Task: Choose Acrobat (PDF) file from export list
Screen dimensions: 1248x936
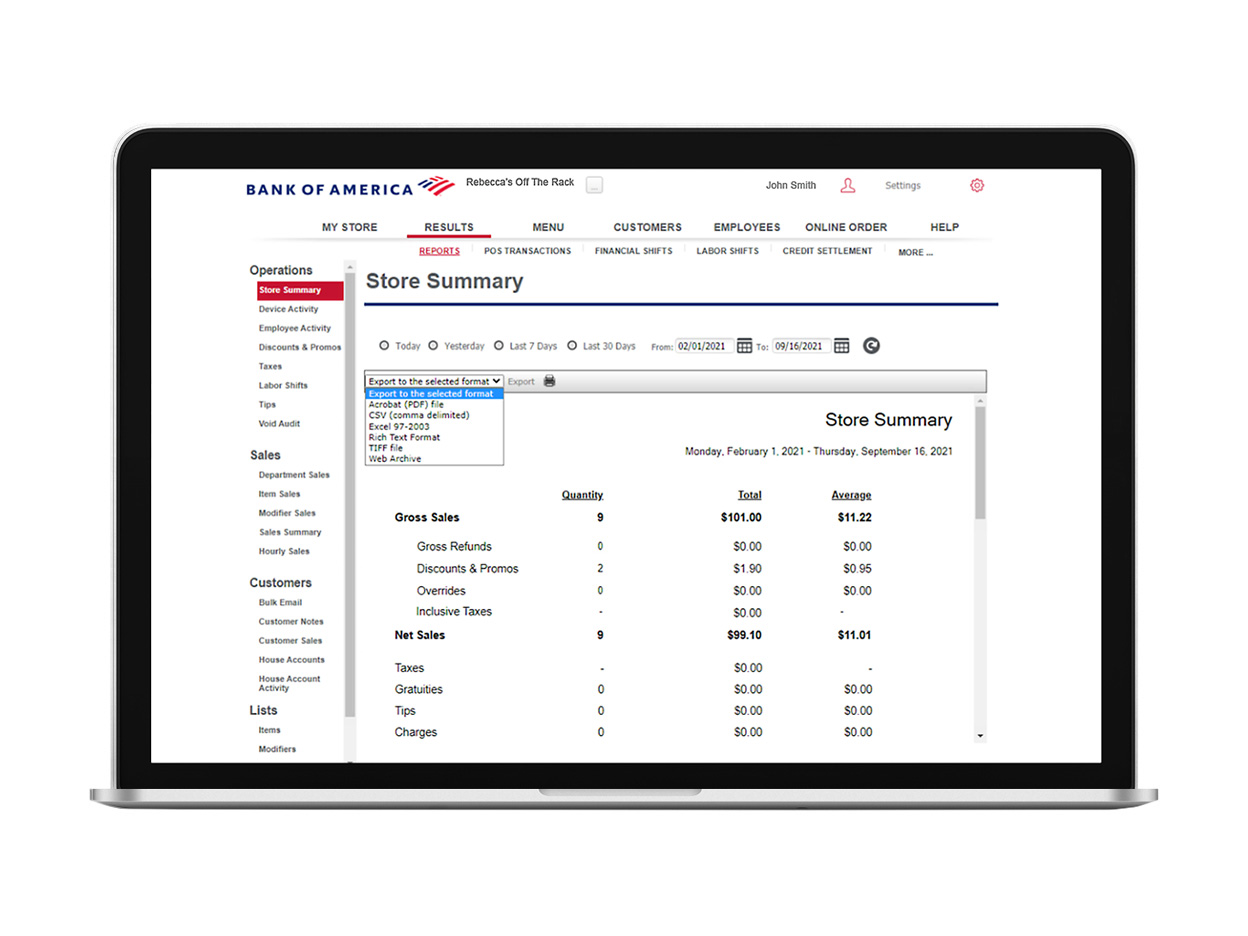Action: tap(406, 404)
